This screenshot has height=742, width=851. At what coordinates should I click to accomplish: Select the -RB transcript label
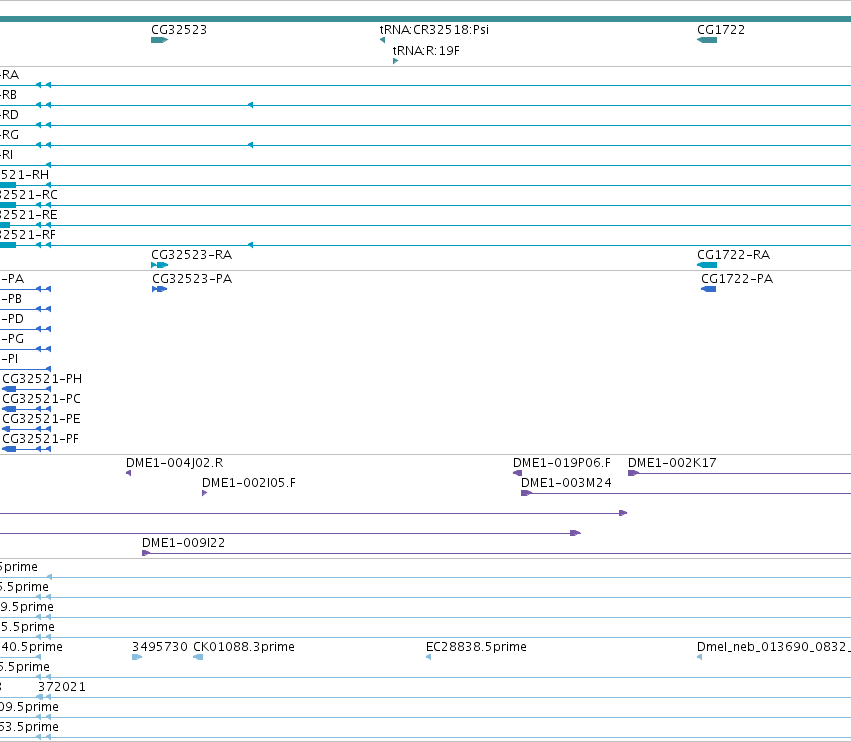pos(8,95)
